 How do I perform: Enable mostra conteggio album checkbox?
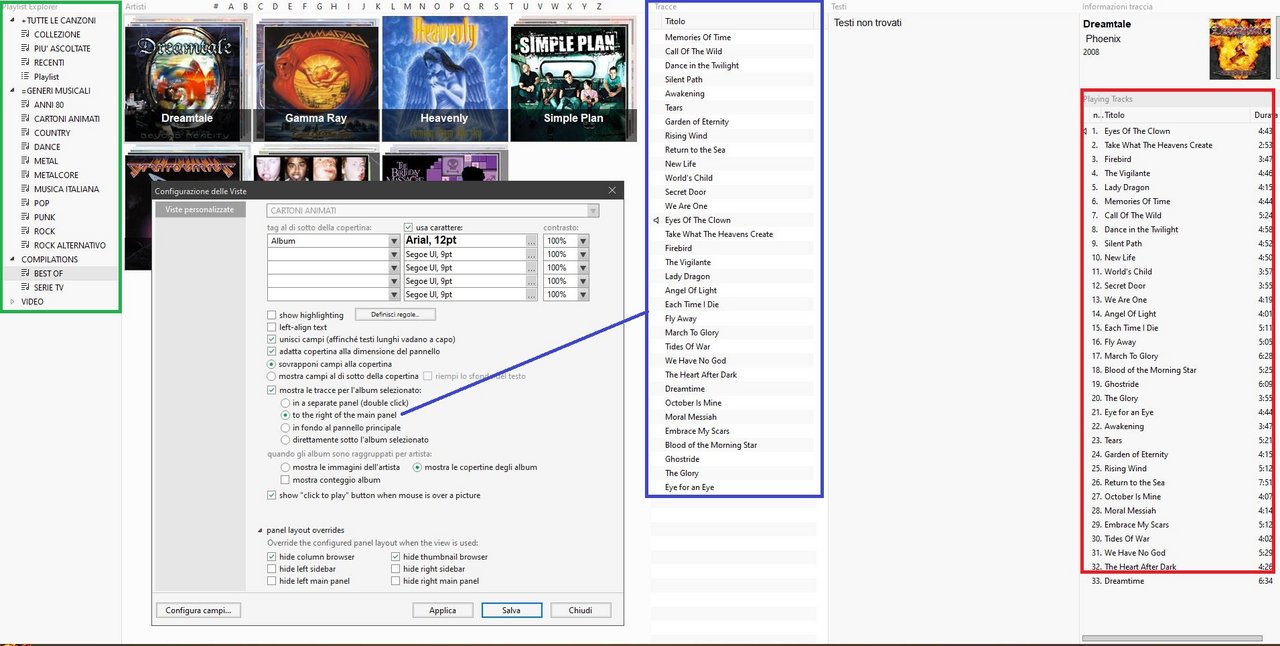coord(286,480)
